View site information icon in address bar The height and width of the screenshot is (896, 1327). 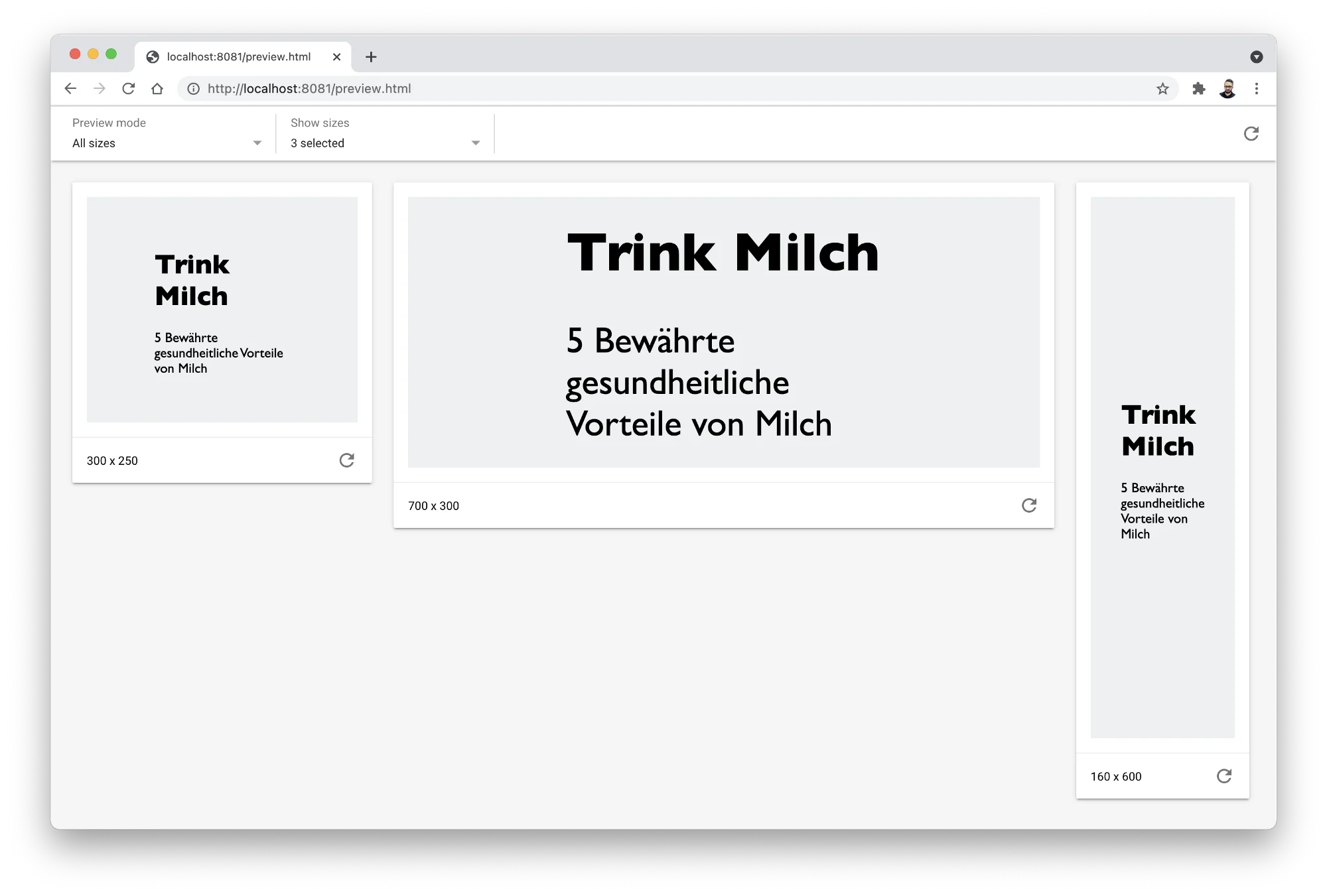[193, 89]
